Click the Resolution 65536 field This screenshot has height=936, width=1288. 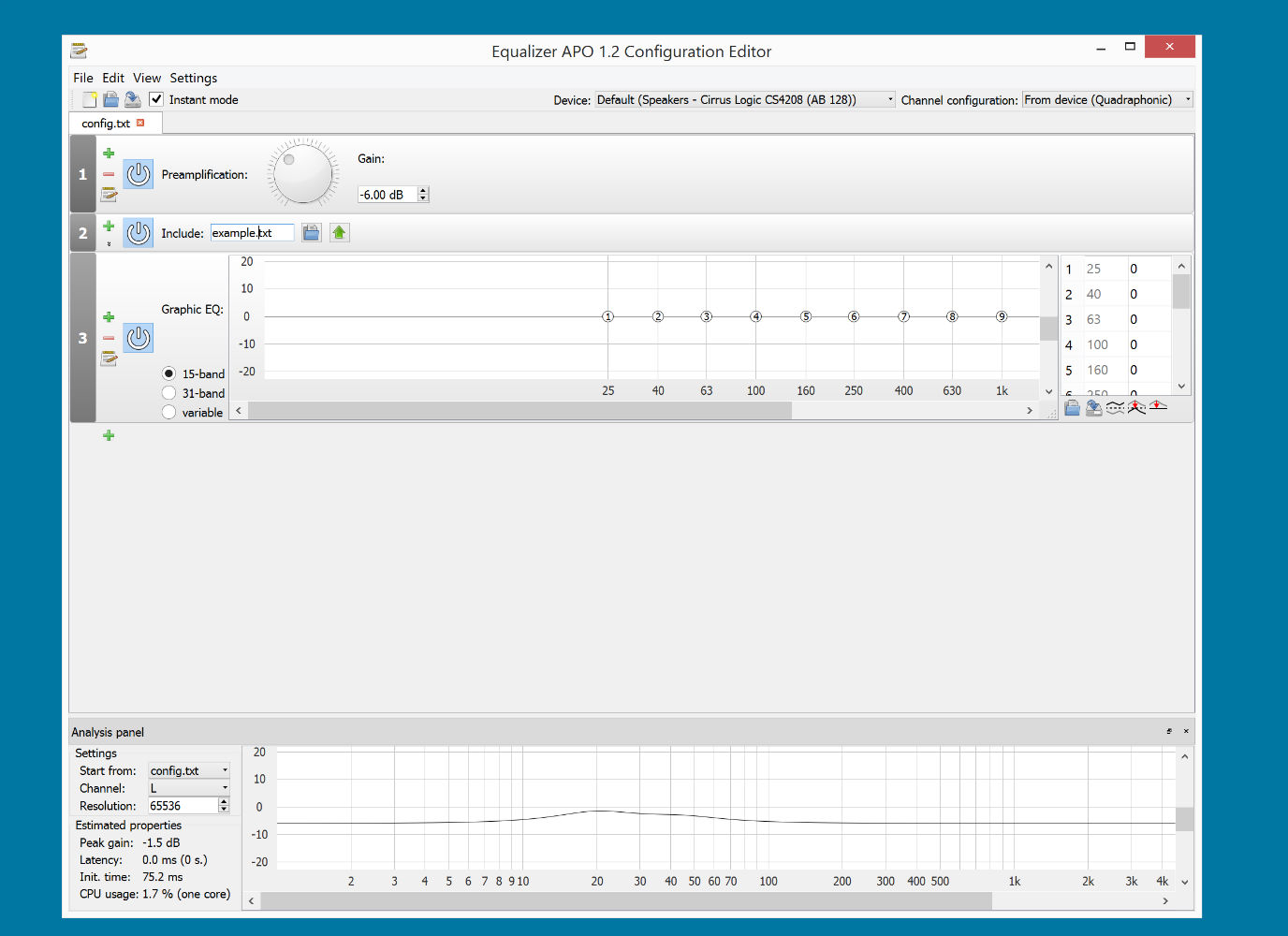[x=183, y=806]
